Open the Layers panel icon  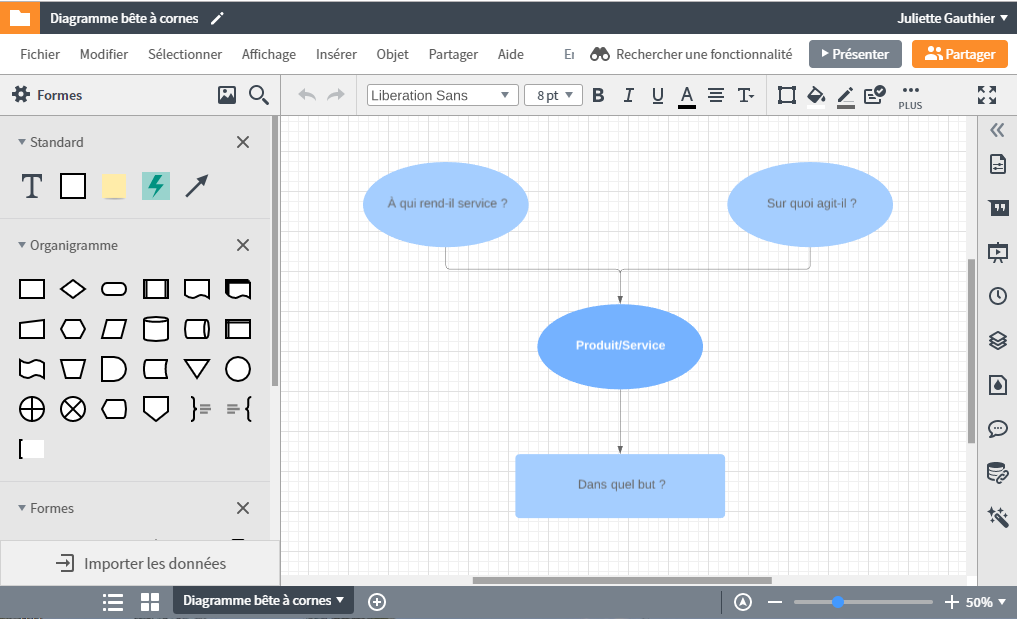coord(997,340)
